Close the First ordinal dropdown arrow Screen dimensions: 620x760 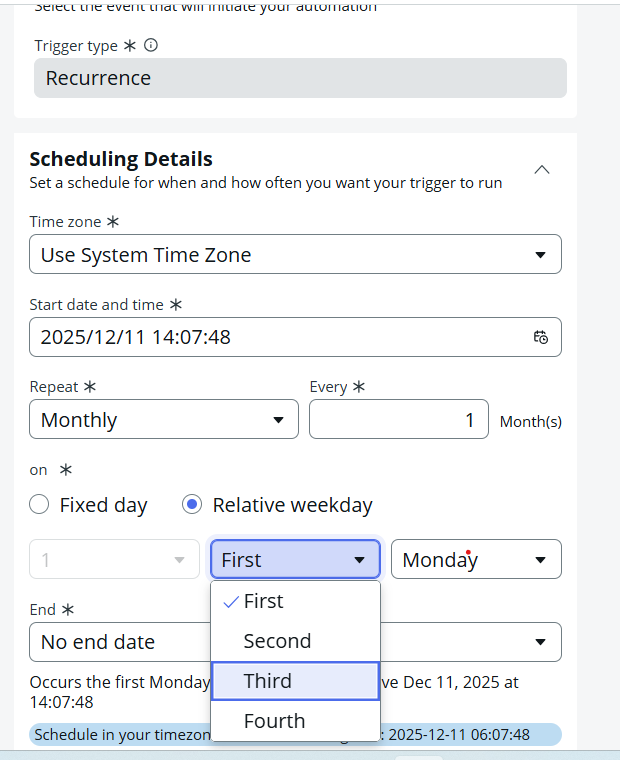pos(359,560)
